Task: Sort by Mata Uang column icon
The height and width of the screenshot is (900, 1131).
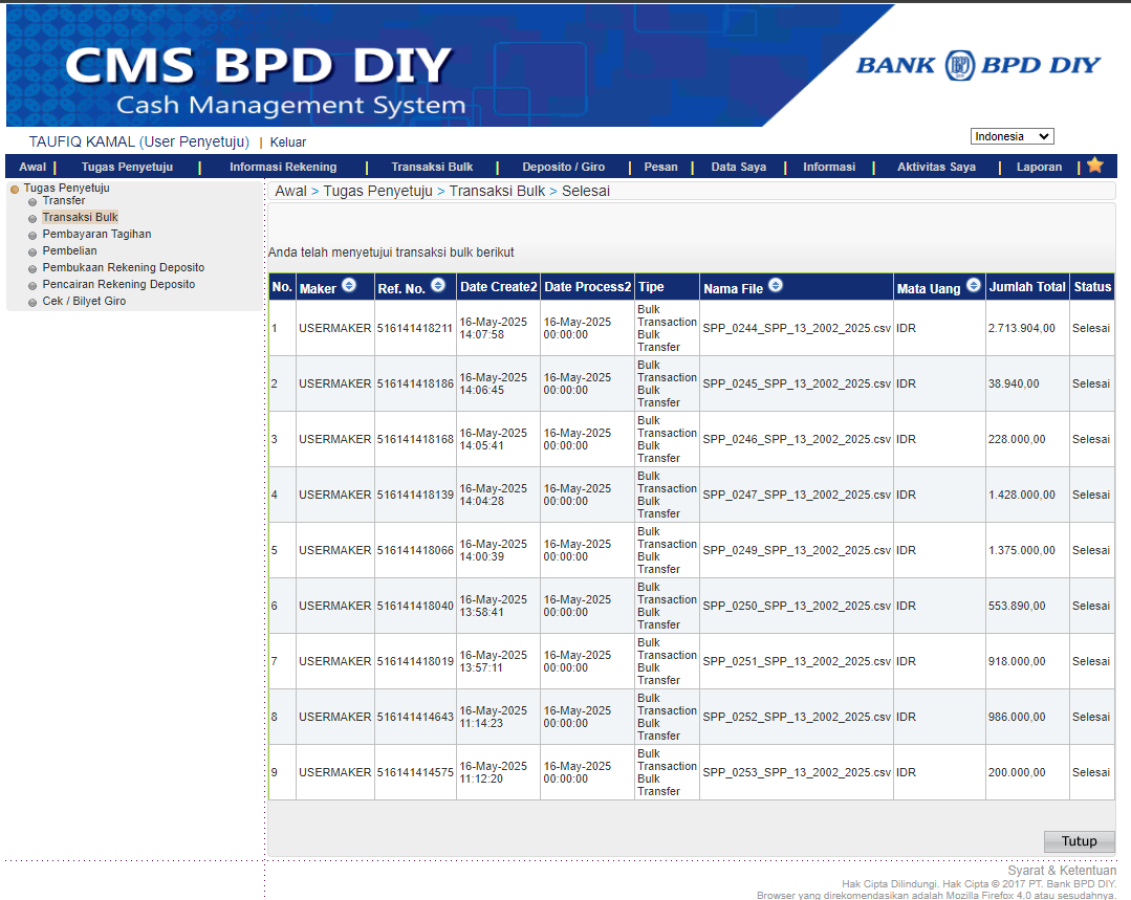Action: pos(973,286)
